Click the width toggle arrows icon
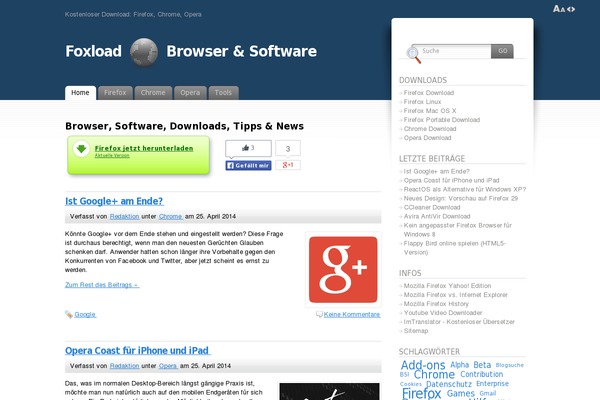Viewport: 600px width, 400px height. pyautogui.click(x=571, y=9)
